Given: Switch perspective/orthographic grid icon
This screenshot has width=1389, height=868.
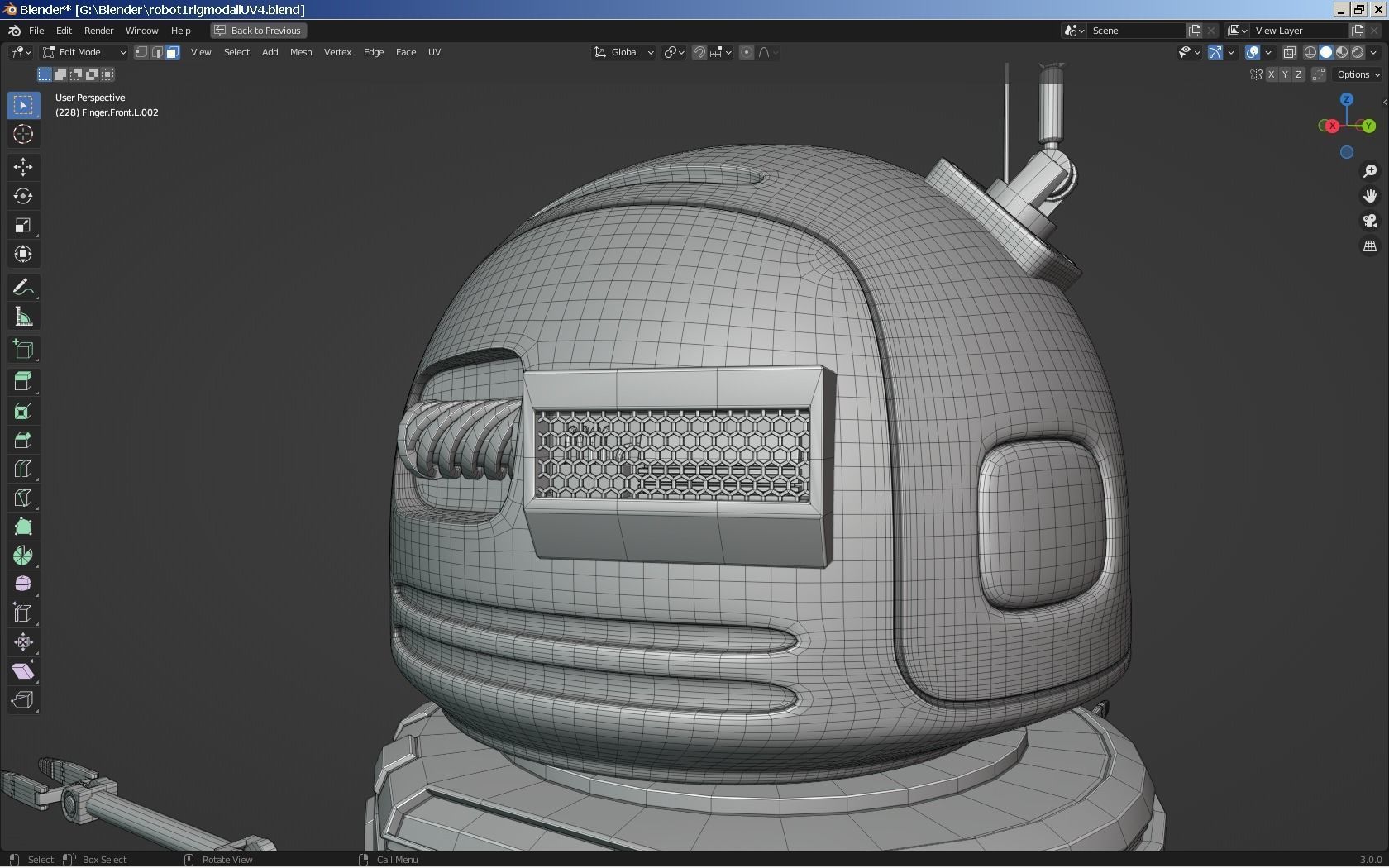Looking at the screenshot, I should (1370, 246).
